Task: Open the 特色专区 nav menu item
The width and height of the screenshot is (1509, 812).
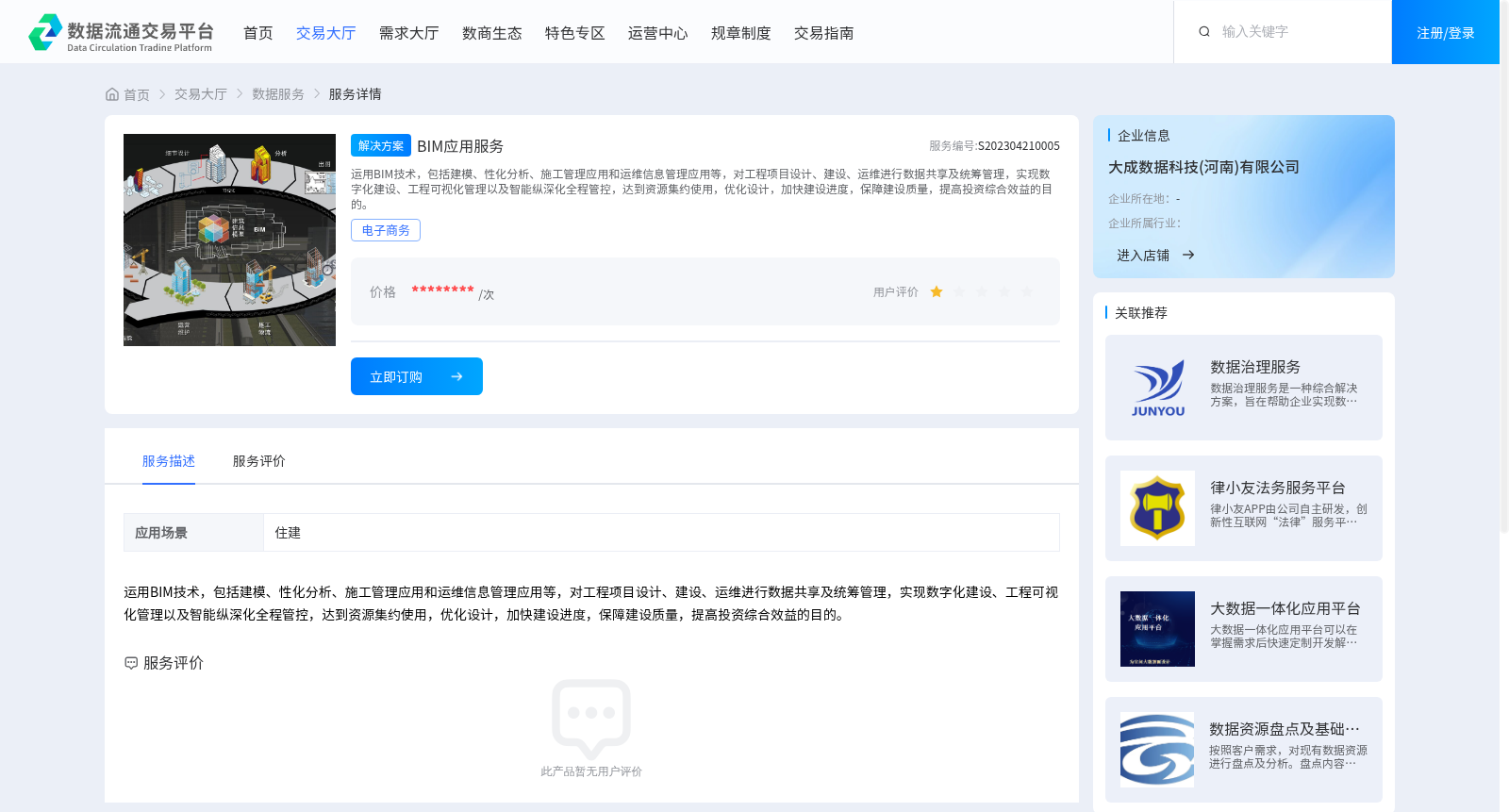Action: click(x=575, y=33)
